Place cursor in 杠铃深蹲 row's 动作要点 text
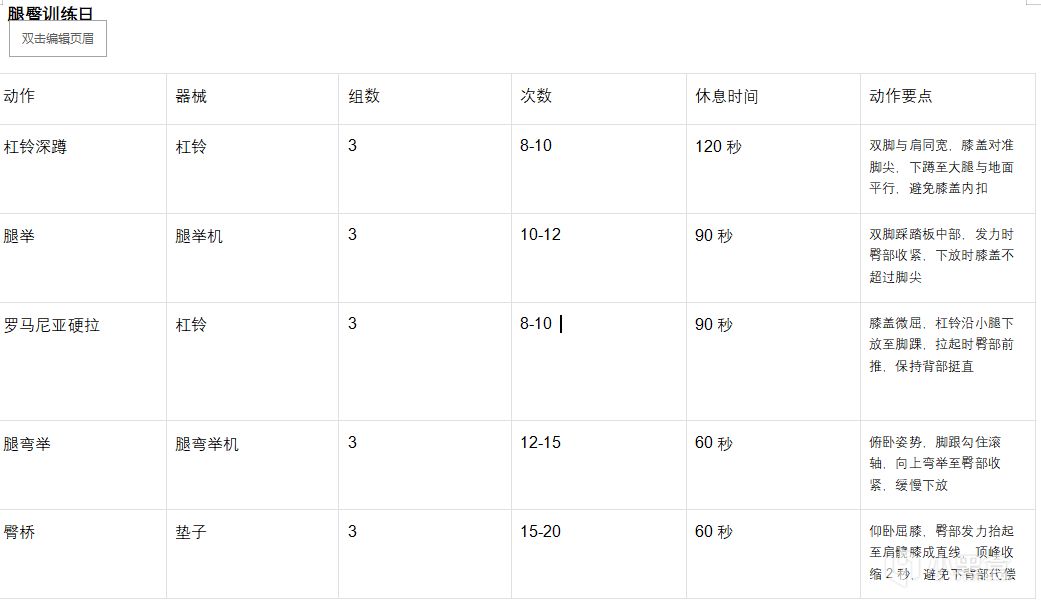 point(941,167)
